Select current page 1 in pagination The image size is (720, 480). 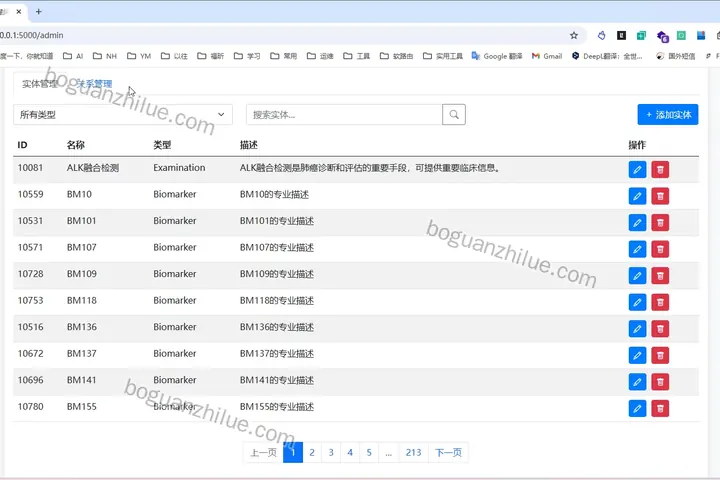[x=293, y=452]
